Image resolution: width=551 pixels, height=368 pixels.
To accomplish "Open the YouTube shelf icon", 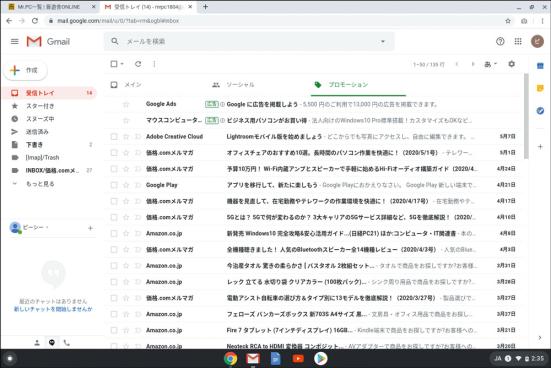I will 298,359.
